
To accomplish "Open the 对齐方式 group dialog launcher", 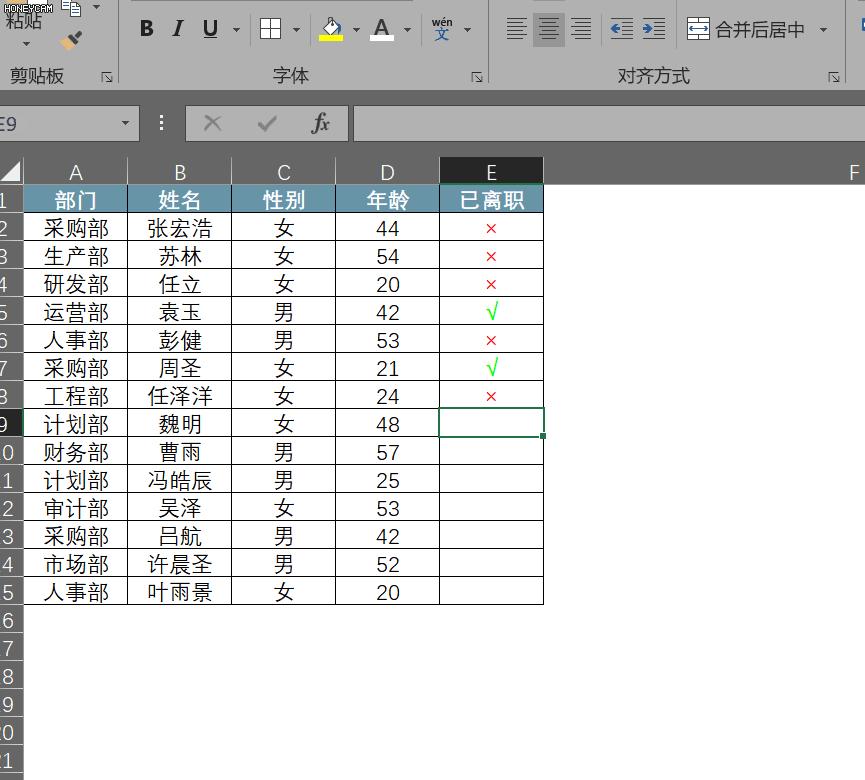I will (x=833, y=75).
